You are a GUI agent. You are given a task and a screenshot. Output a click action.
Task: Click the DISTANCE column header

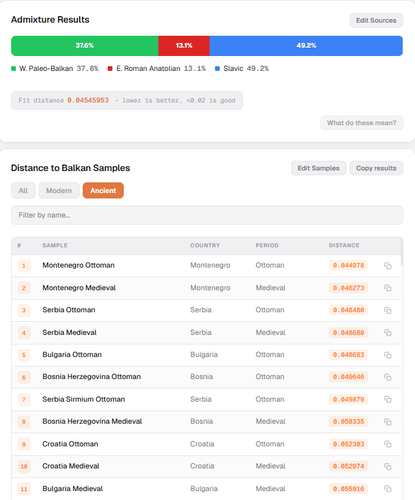click(x=344, y=245)
